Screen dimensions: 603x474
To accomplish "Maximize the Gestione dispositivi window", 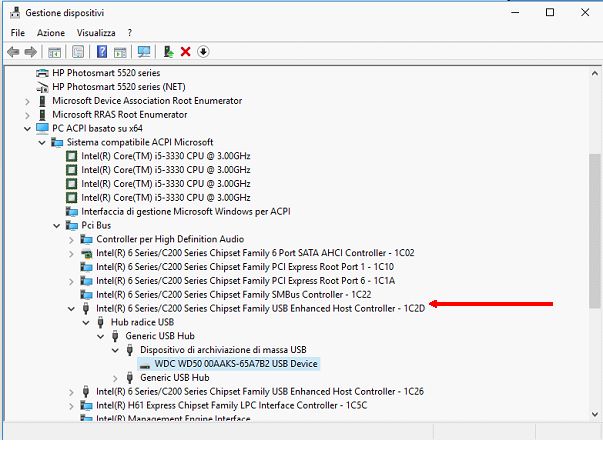I will click(550, 12).
